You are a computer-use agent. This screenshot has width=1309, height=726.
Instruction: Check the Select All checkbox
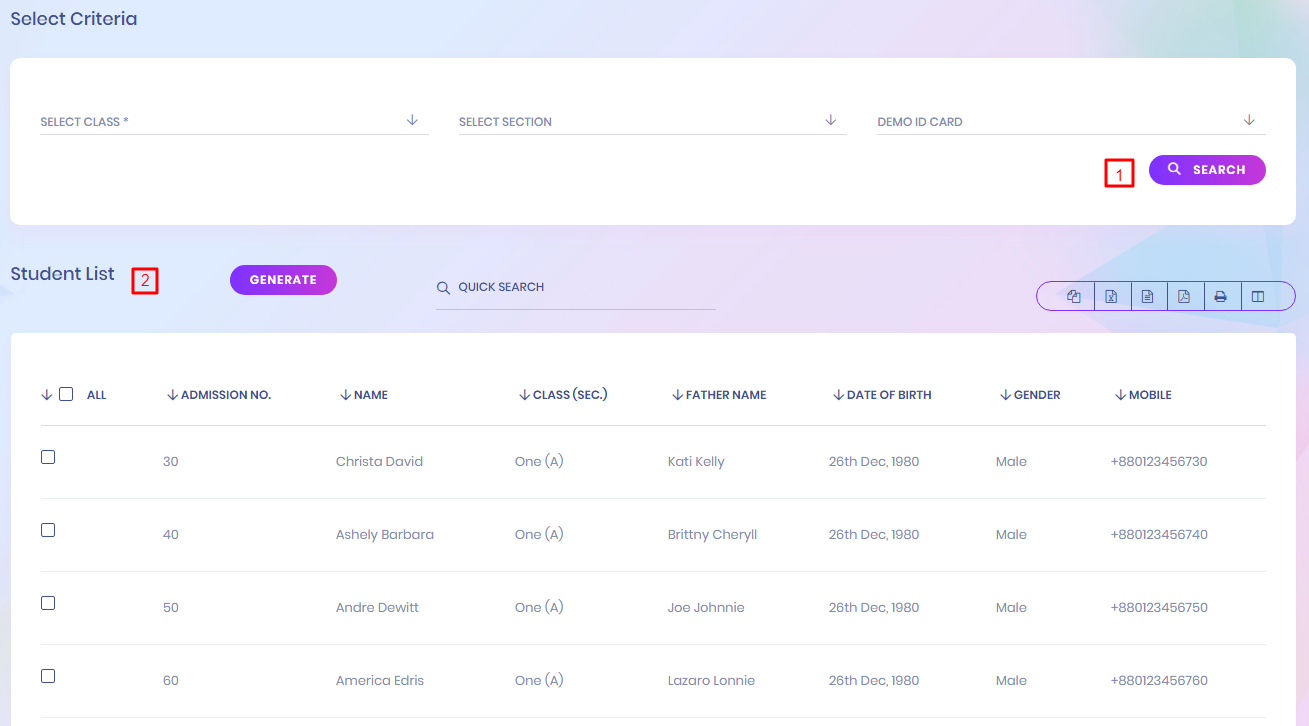pos(66,394)
